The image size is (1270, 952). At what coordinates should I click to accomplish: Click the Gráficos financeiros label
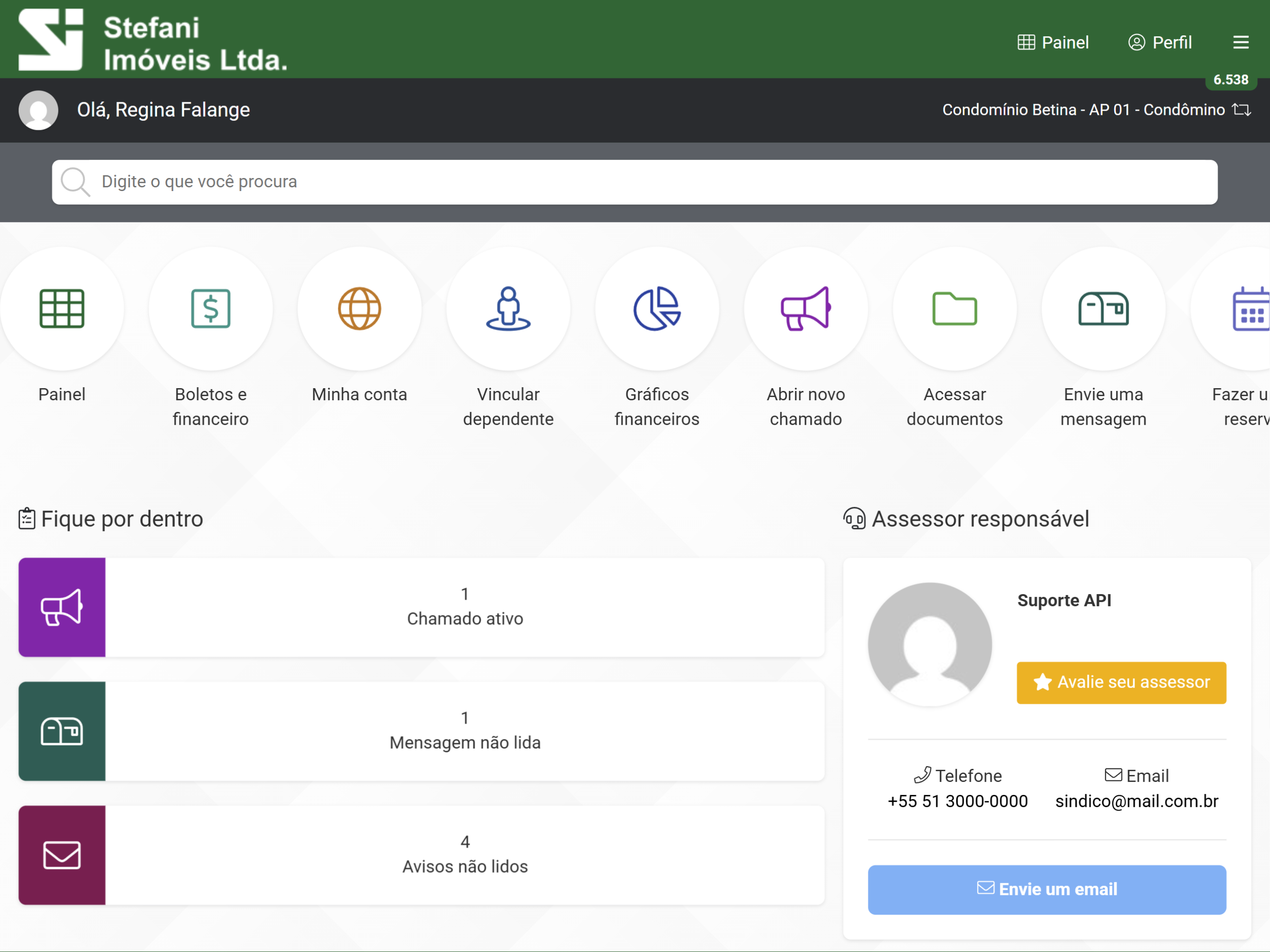[x=657, y=407]
